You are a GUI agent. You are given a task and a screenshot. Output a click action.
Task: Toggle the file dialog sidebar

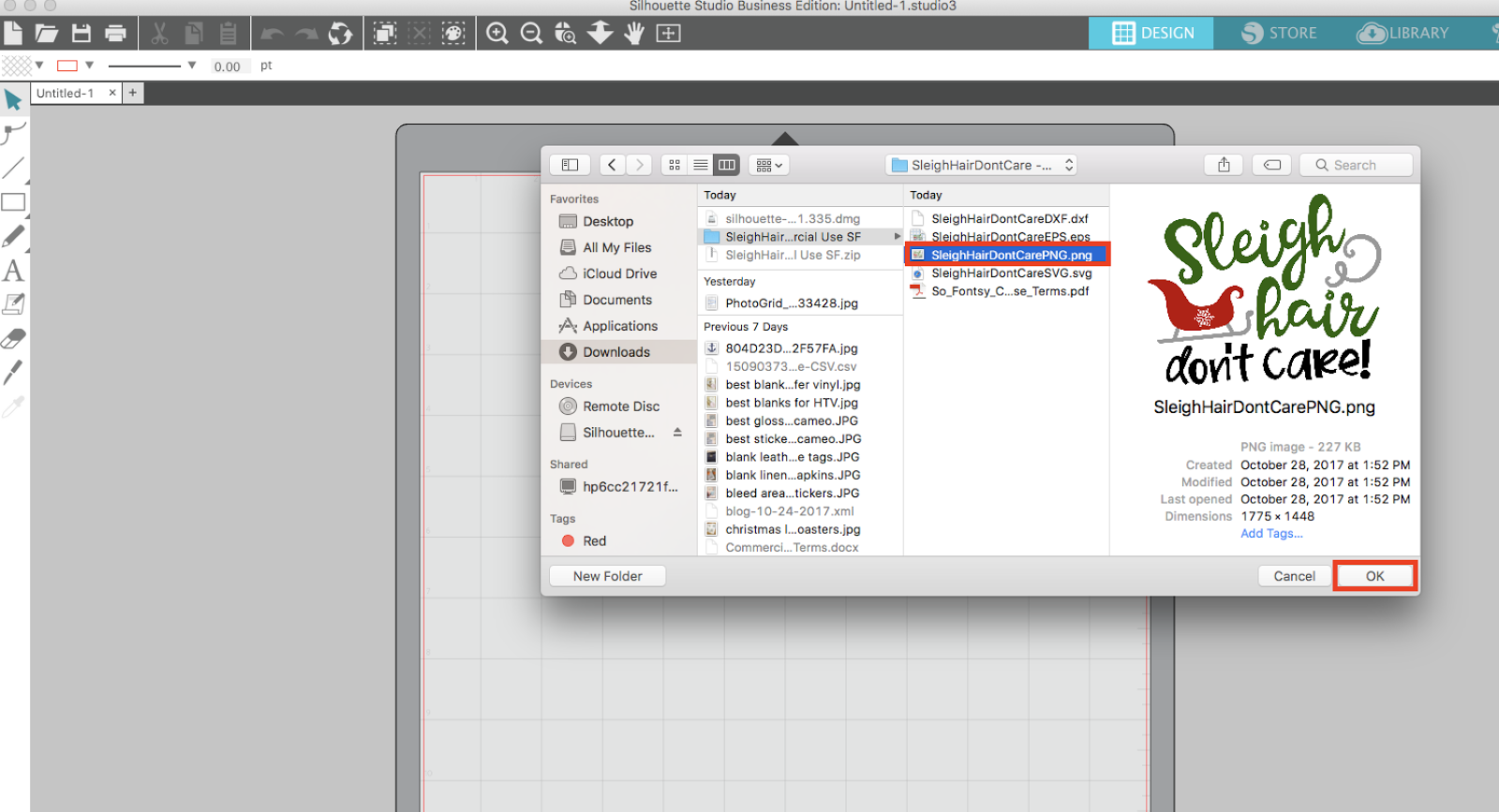pyautogui.click(x=570, y=165)
